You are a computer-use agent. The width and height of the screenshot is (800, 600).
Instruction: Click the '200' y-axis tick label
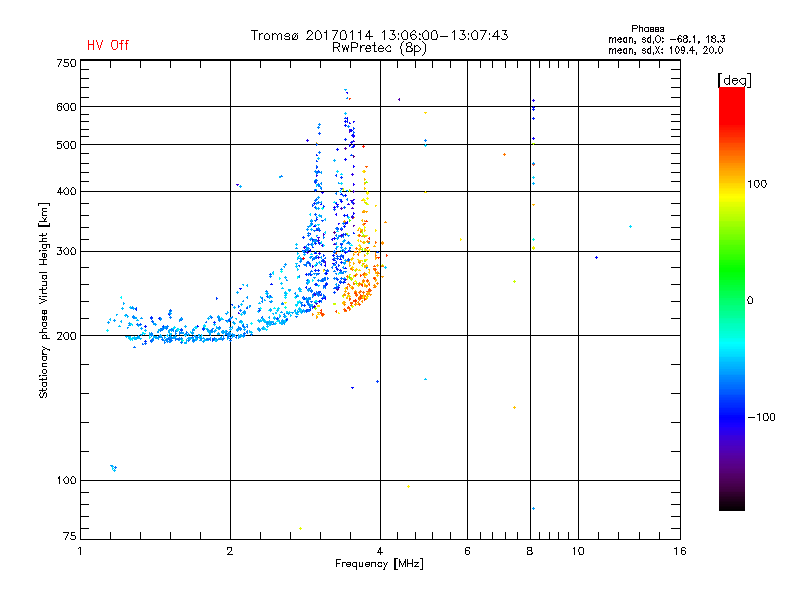click(67, 336)
